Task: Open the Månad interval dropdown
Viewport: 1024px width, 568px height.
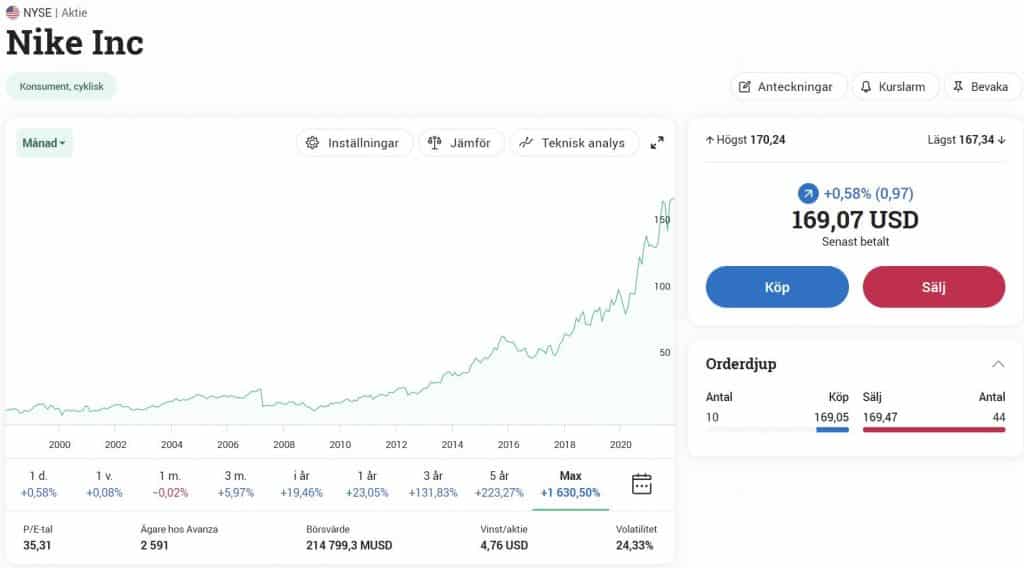Action: coord(44,143)
